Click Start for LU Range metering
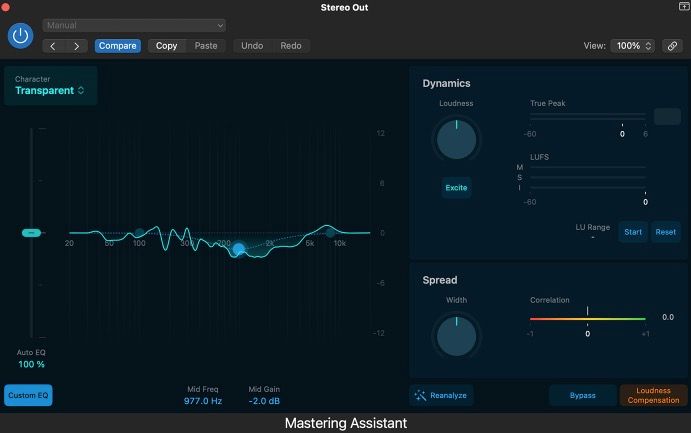691x433 pixels. point(632,232)
